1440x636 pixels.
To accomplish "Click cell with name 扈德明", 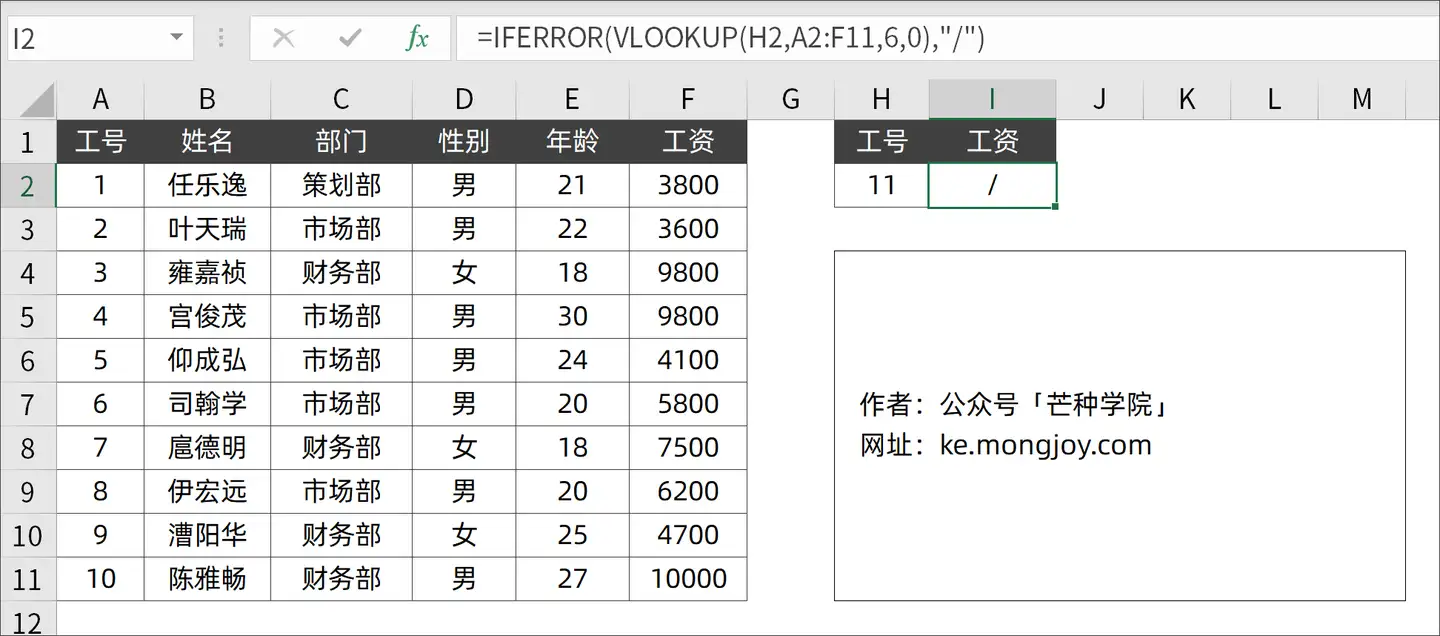I will (x=207, y=447).
